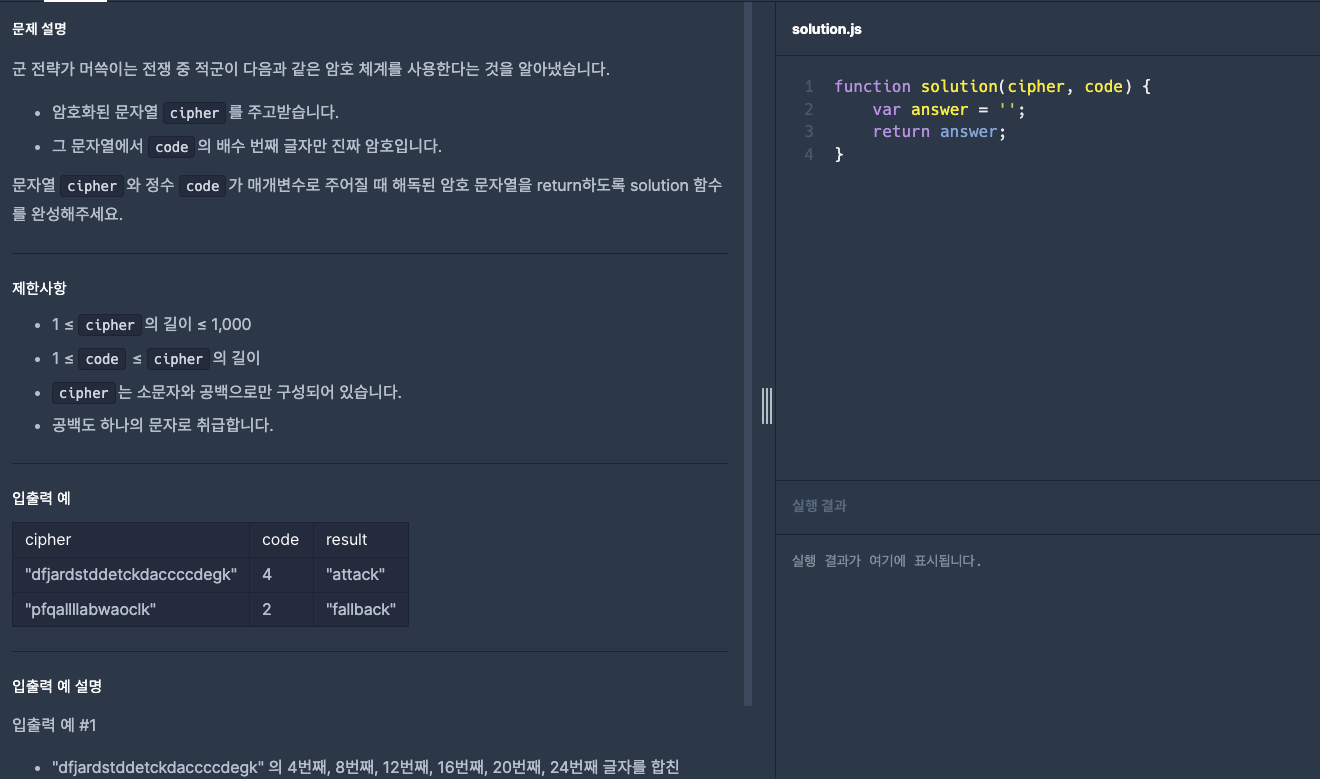The width and height of the screenshot is (1320, 779).
Task: Click the 'code' table column header
Action: [281, 540]
